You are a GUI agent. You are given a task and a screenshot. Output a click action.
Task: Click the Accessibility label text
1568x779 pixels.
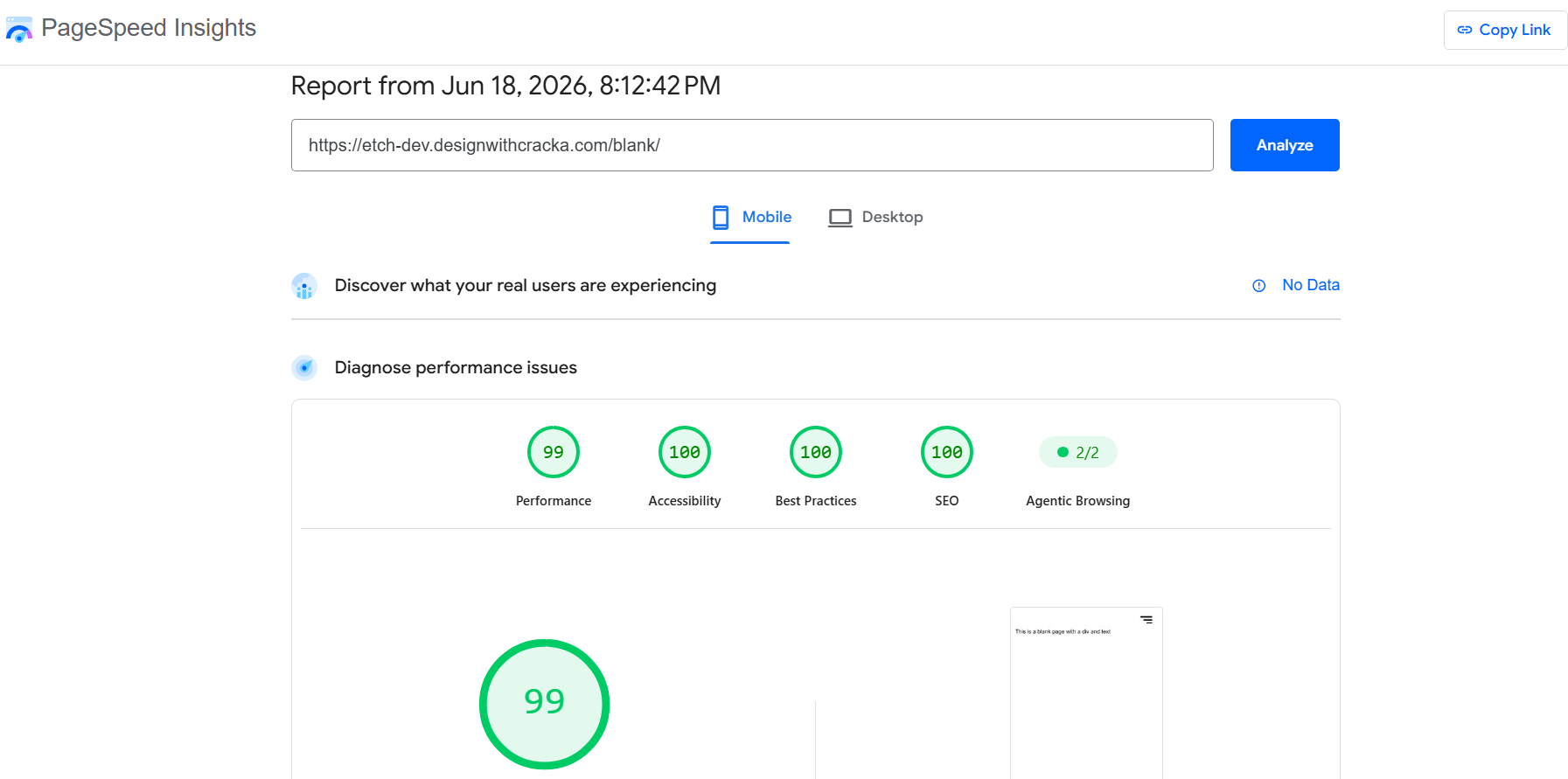685,501
